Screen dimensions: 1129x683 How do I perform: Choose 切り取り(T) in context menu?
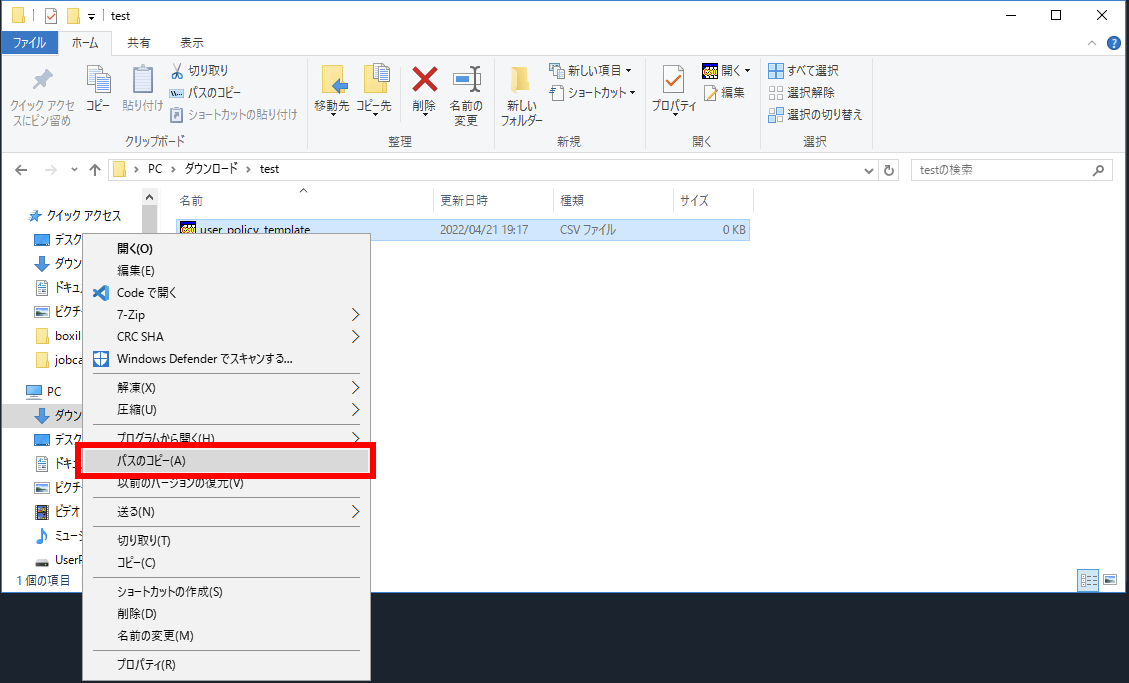click(x=227, y=540)
